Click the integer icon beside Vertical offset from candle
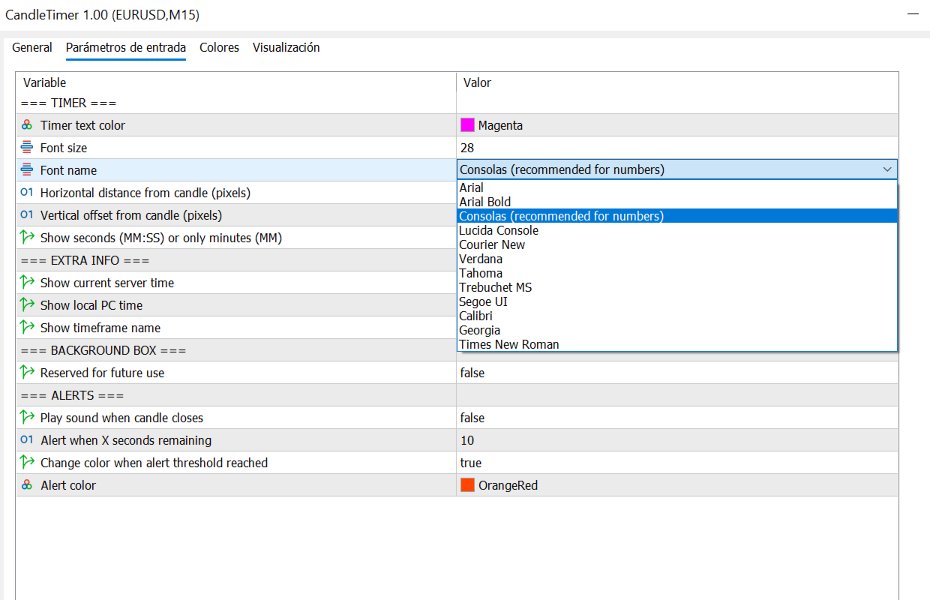This screenshot has height=600, width=930. click(x=27, y=215)
